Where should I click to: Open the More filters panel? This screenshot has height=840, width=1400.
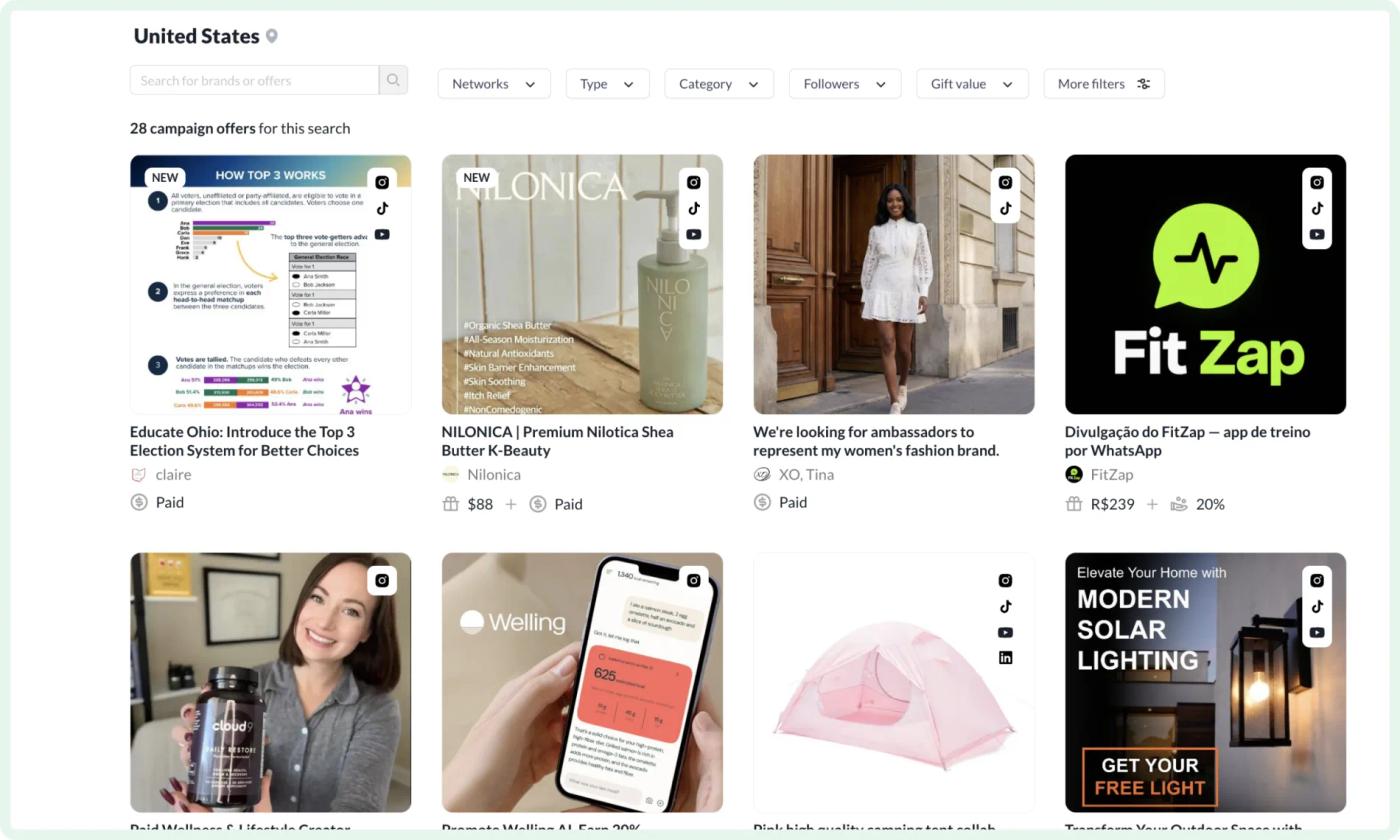coord(1104,84)
